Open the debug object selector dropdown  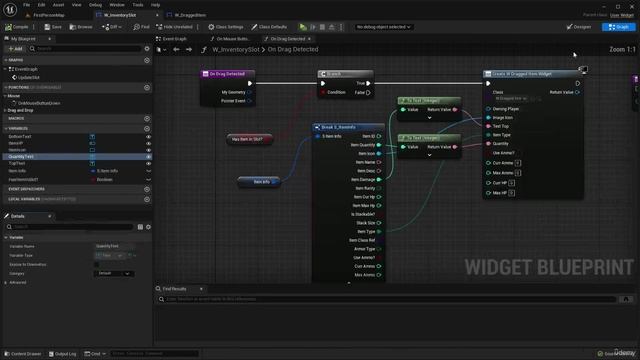(383, 27)
